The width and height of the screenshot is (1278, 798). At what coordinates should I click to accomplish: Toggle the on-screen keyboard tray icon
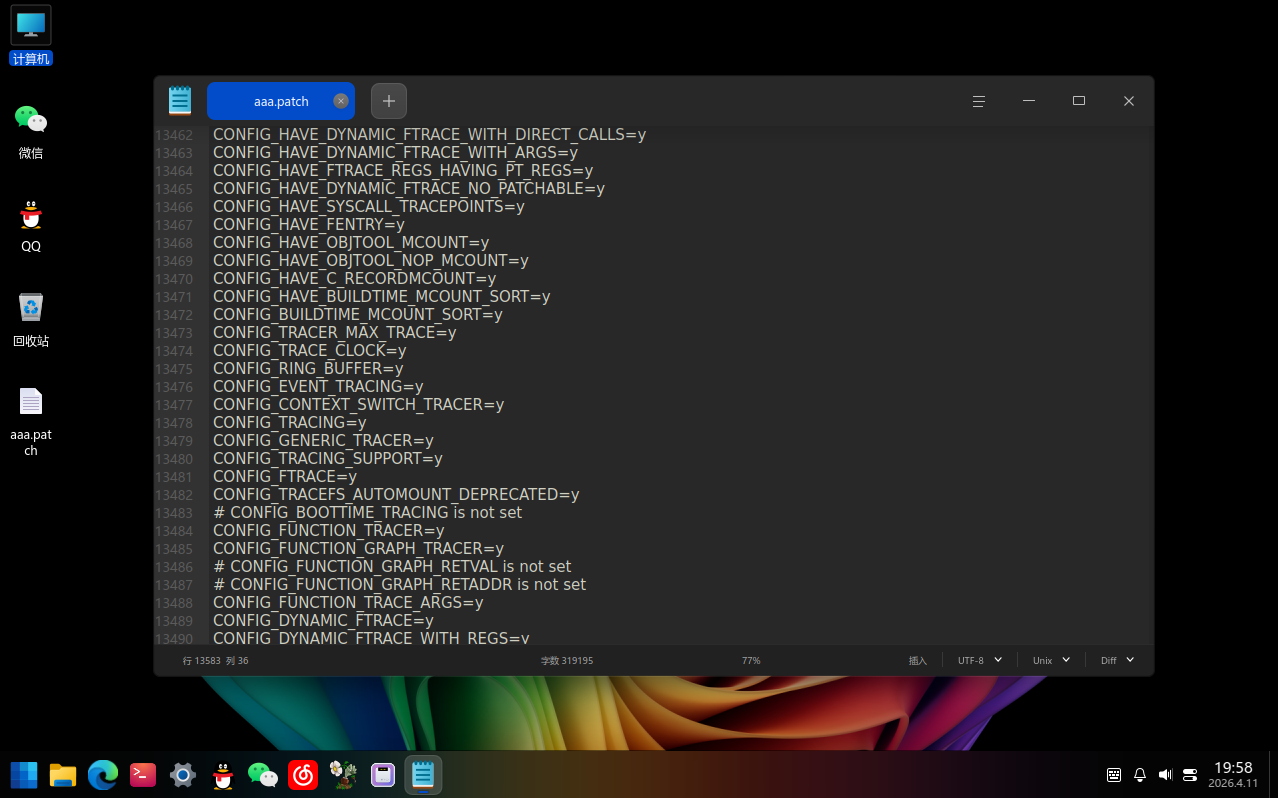pos(1114,774)
